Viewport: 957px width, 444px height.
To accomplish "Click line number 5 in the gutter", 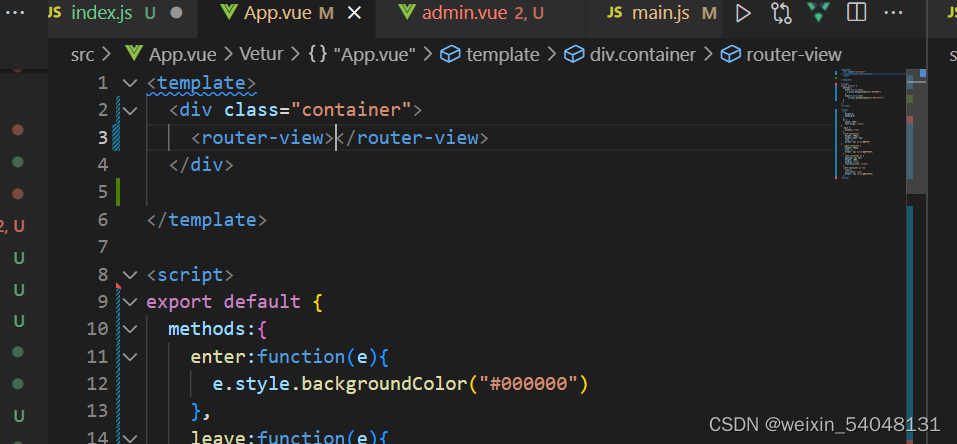I will [x=103, y=192].
